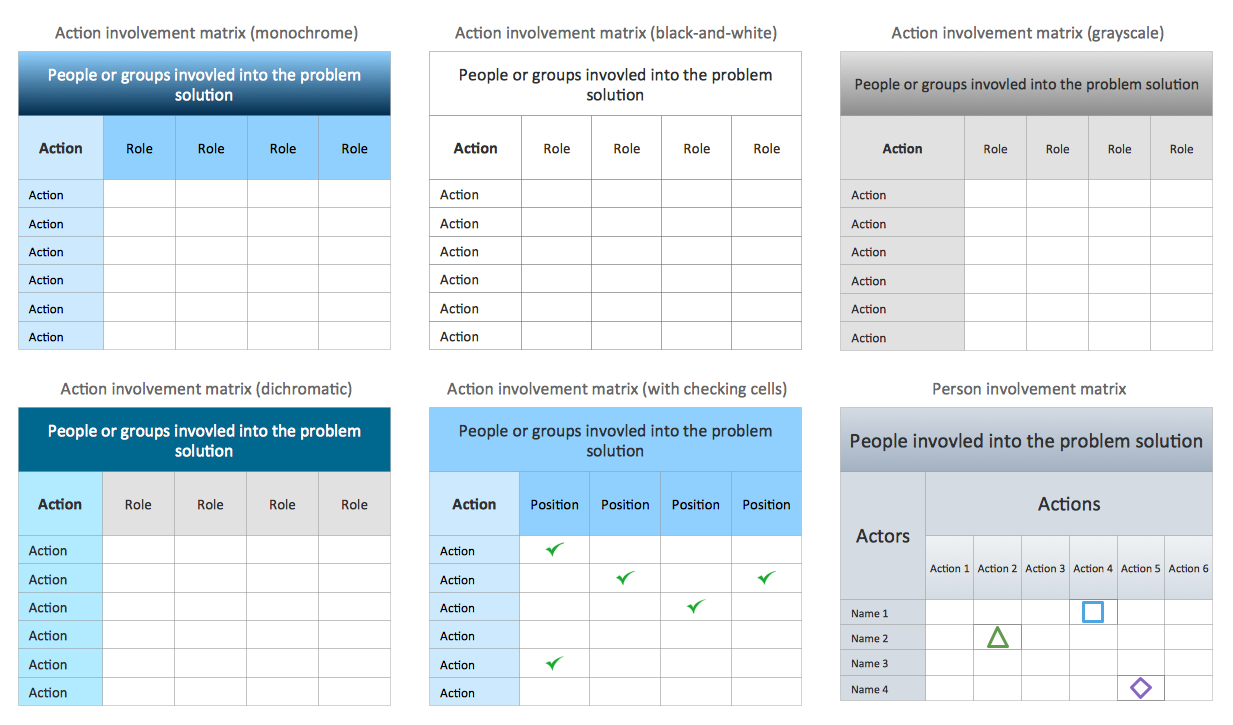Select the "Actors" header cell
1233x725 pixels.
pyautogui.click(x=883, y=536)
